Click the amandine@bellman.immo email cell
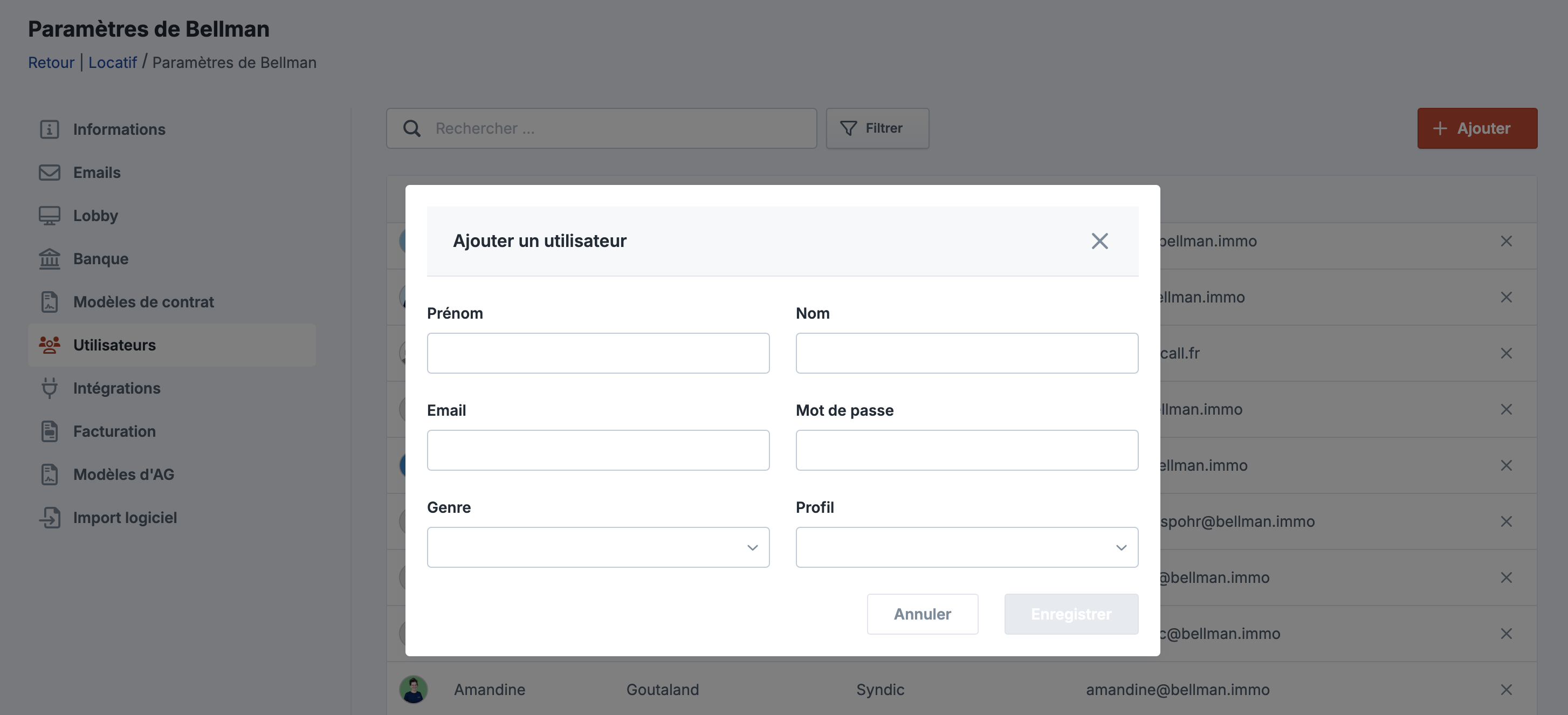 click(x=1177, y=690)
